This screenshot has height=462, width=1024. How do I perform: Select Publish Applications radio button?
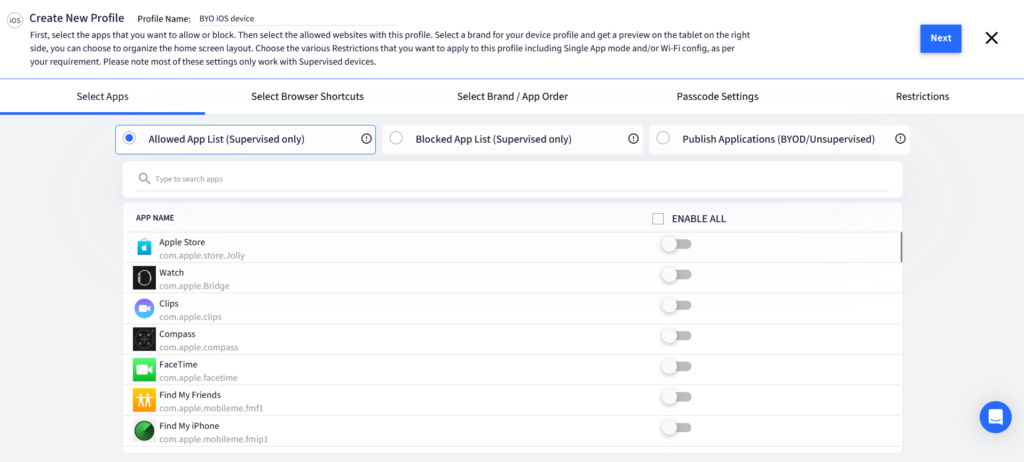(663, 138)
